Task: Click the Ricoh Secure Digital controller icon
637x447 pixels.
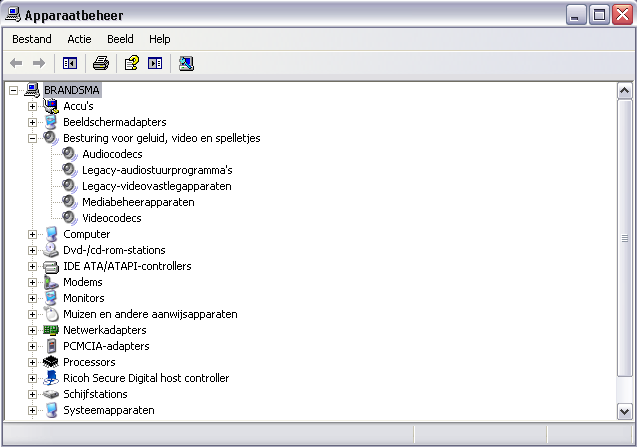Action: [51, 378]
